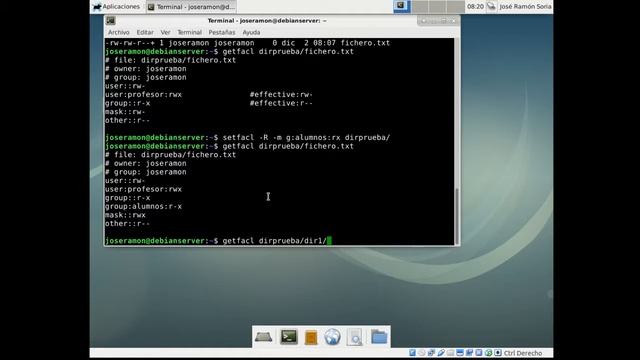The width and height of the screenshot is (640, 360).
Task: Click the 'group:alumnos:r-x' output line
Action: tap(143, 207)
